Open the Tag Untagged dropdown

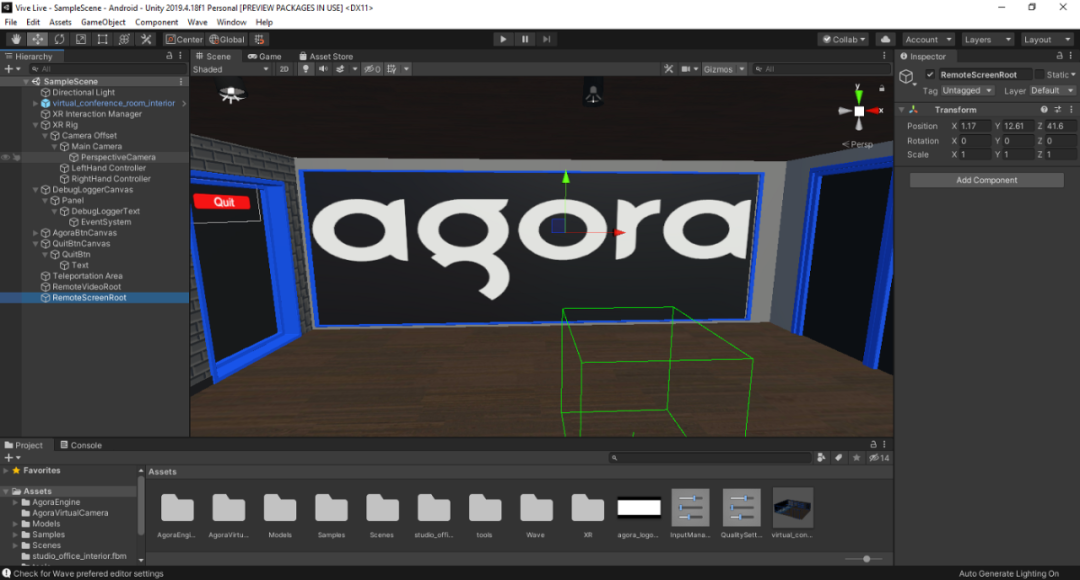pos(967,91)
